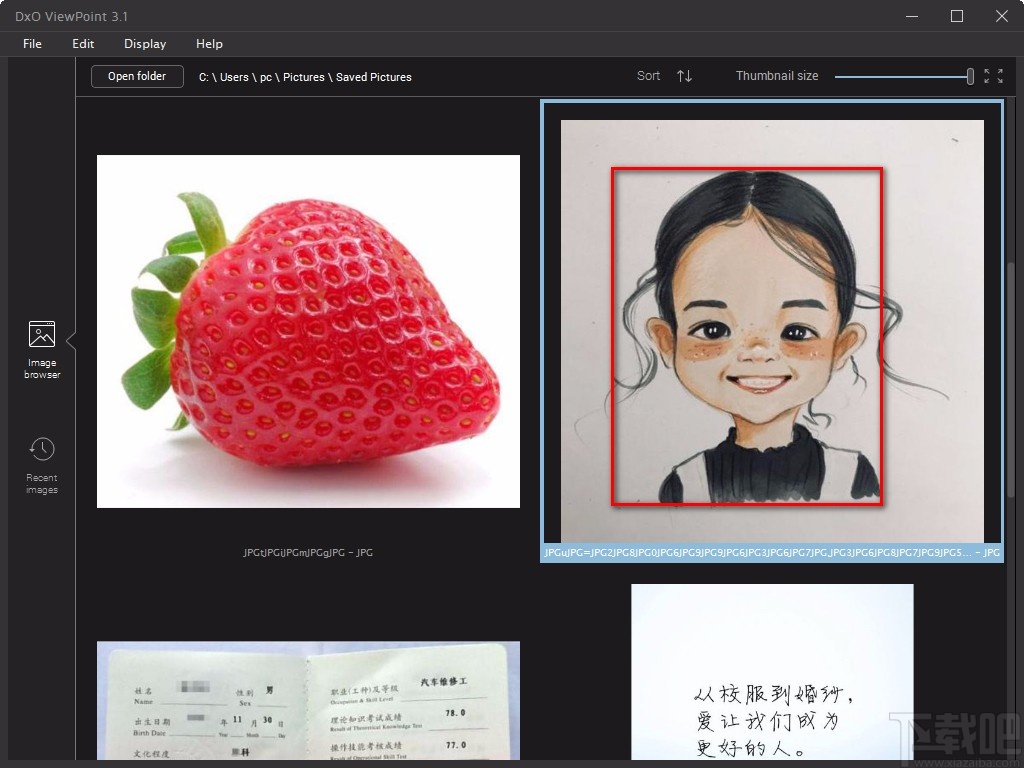The width and height of the screenshot is (1024, 768).
Task: Click the strawberry image filename label
Action: tap(308, 552)
